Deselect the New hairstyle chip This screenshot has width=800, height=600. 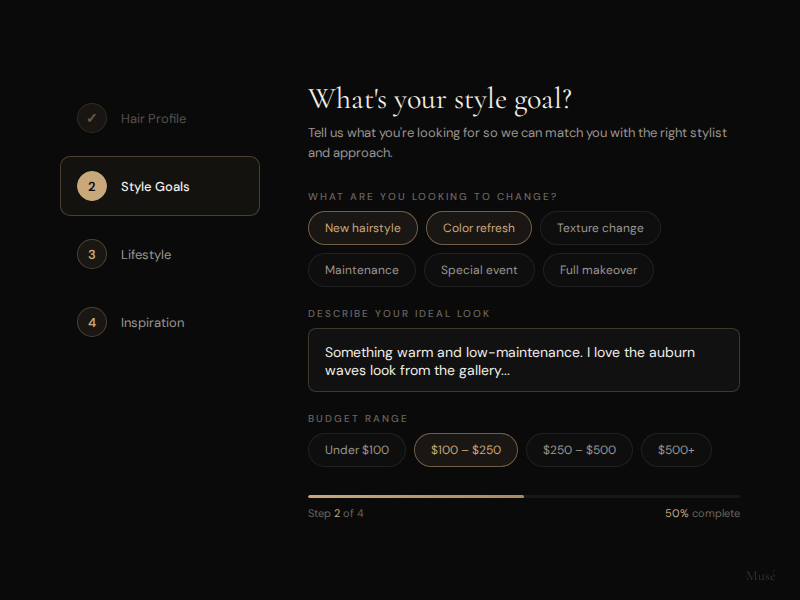click(x=363, y=228)
